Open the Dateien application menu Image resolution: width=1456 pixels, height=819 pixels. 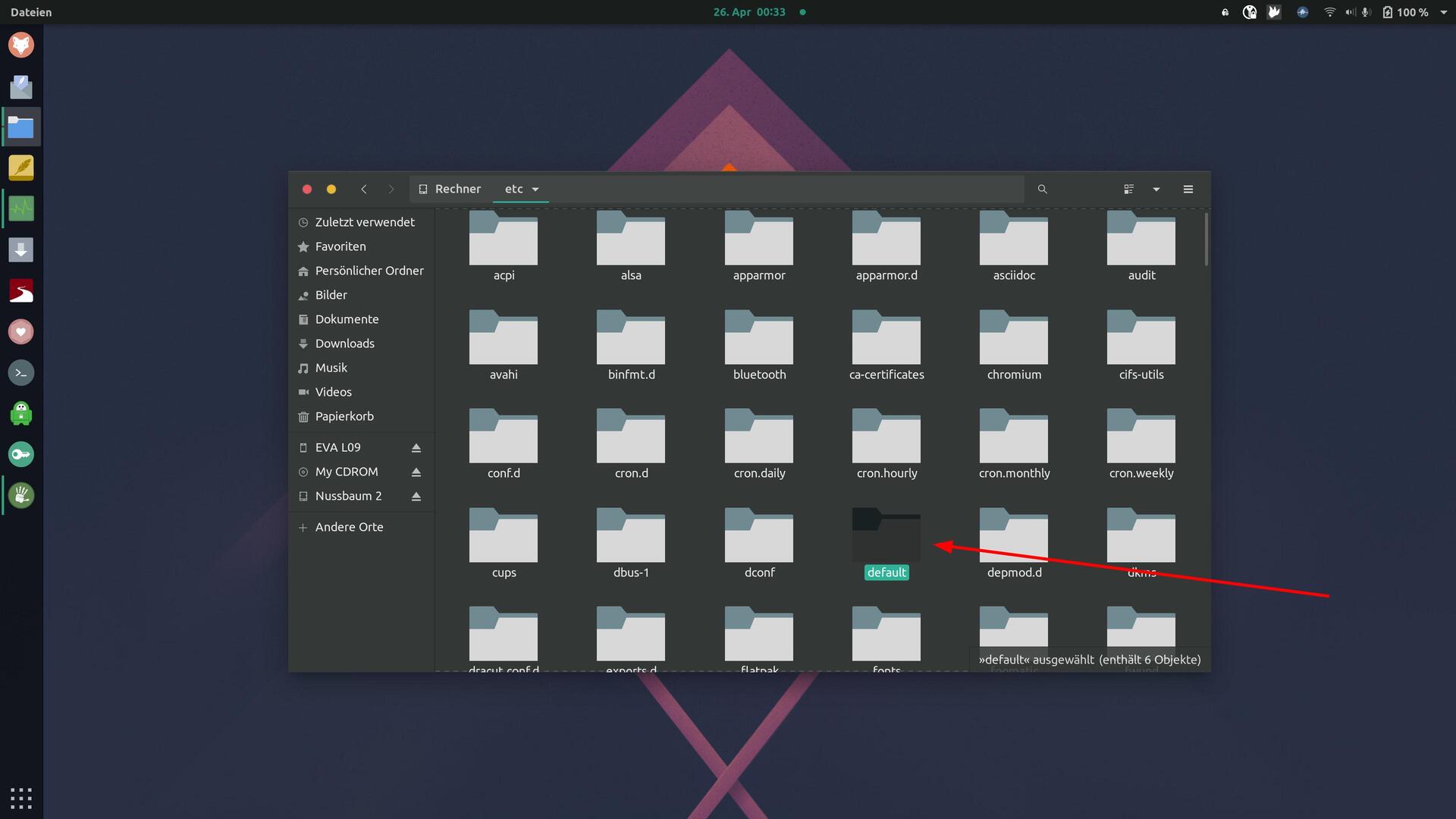(x=31, y=12)
